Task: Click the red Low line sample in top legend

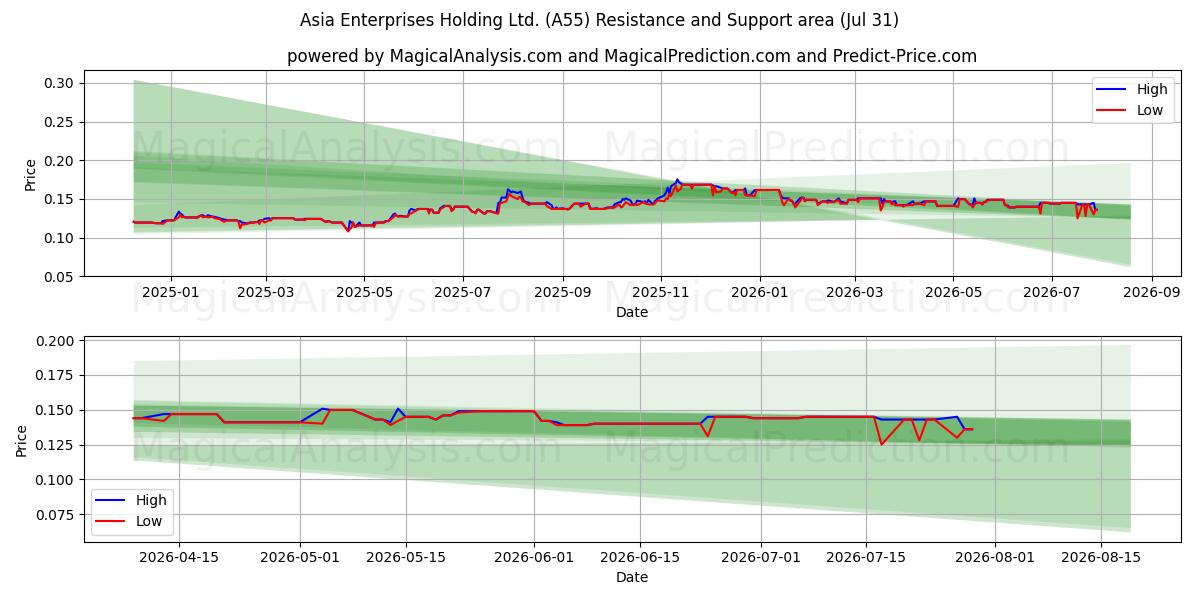Action: (1113, 111)
